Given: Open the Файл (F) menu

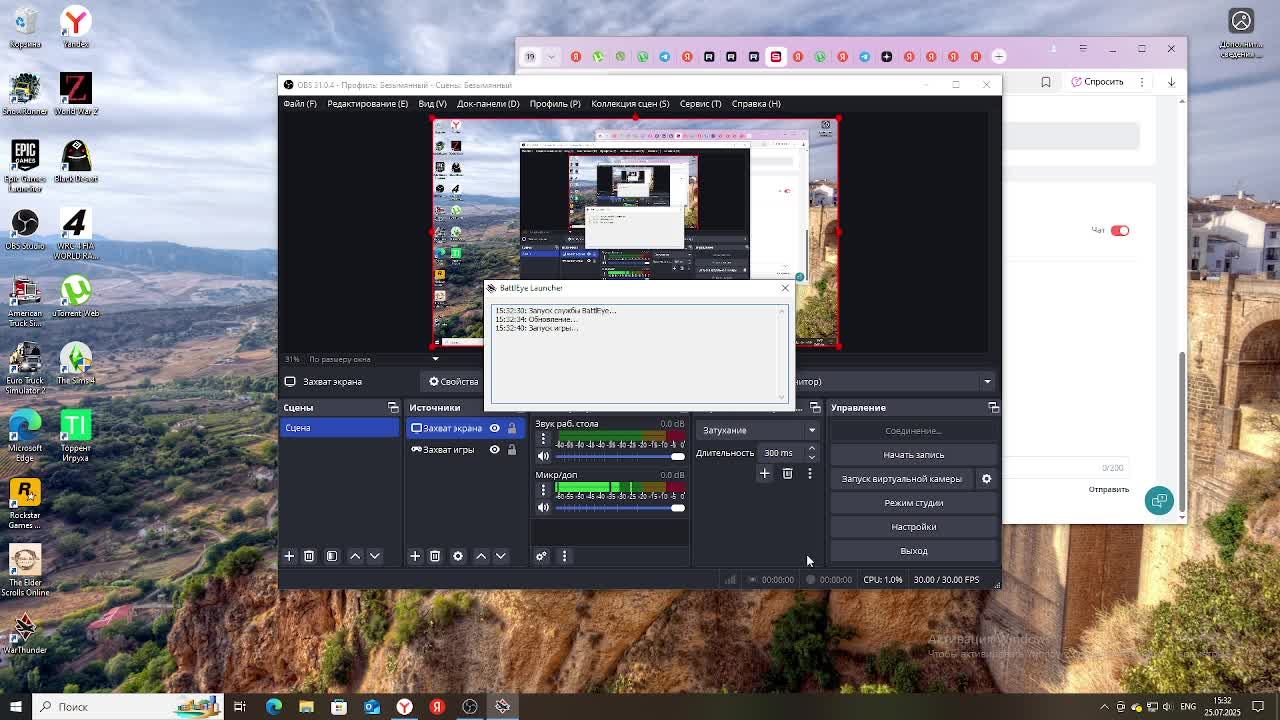Looking at the screenshot, I should pyautogui.click(x=299, y=104).
